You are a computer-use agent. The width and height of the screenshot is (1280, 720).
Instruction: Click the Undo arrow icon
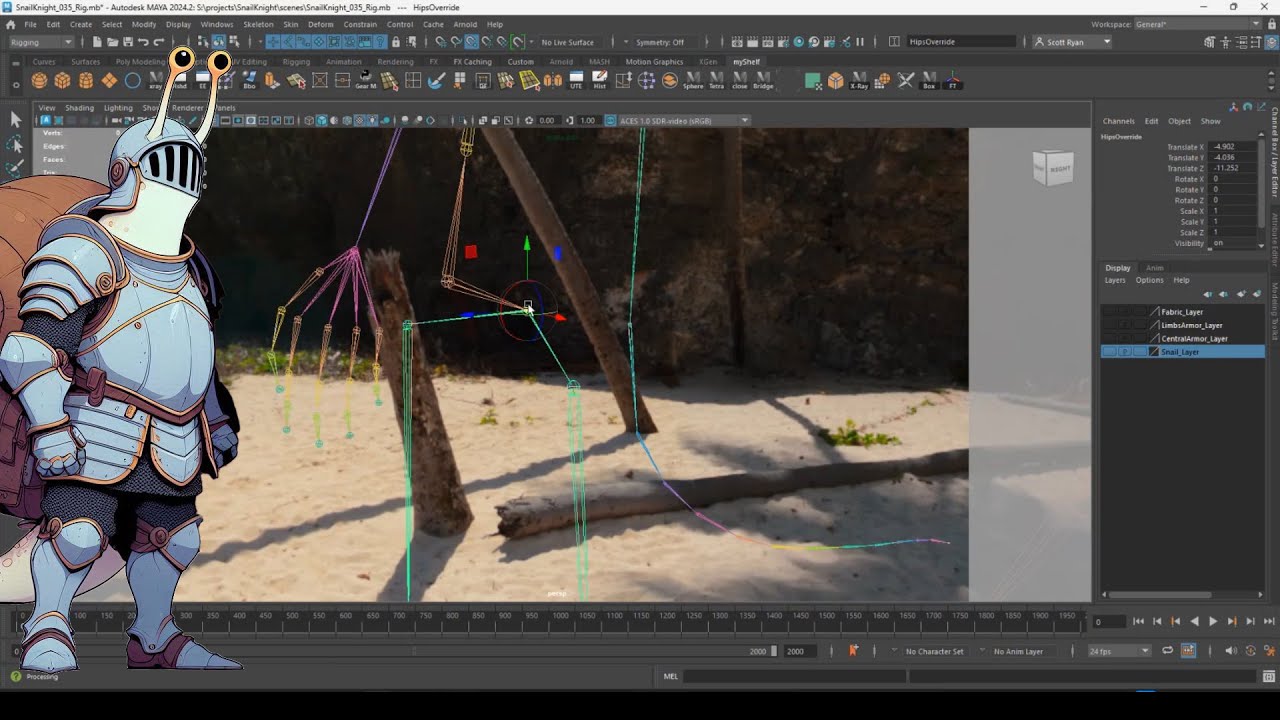[x=144, y=42]
